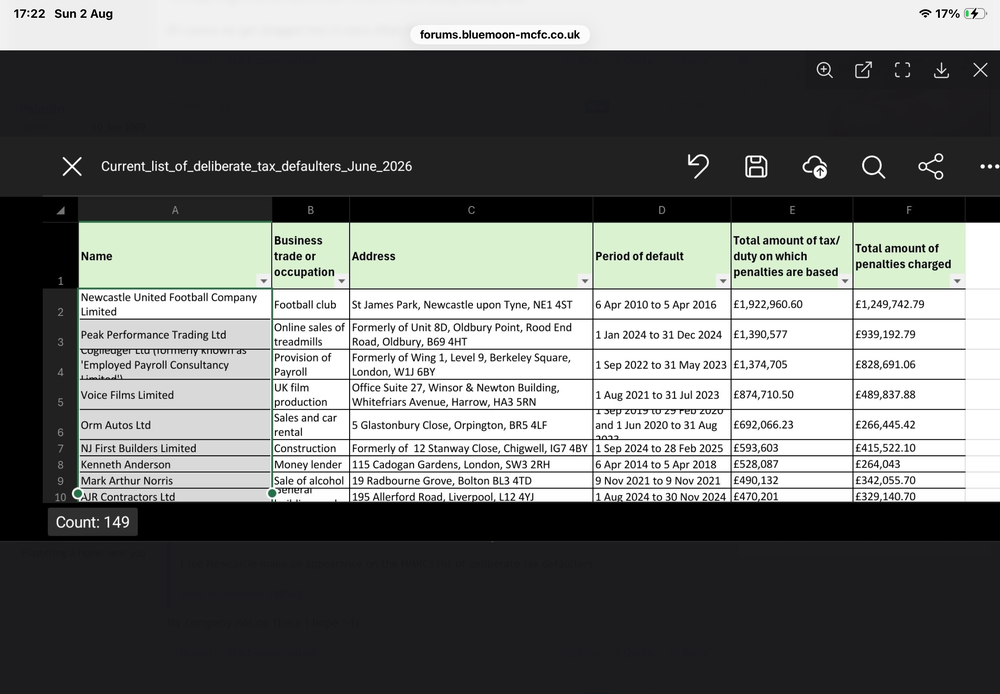Screen dimensions: 1000x694
Task: Click the Newcastle United Football Company Limited cell
Action: click(x=175, y=304)
